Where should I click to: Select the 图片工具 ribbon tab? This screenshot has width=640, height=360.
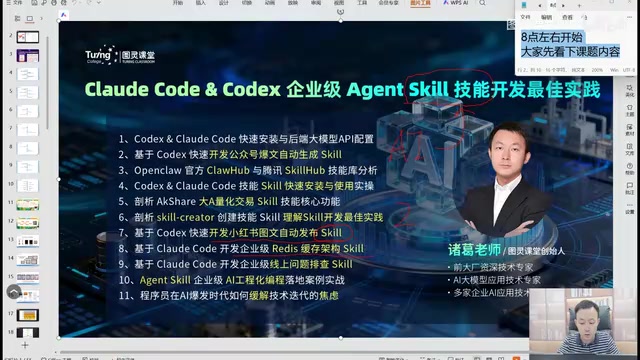pyautogui.click(x=420, y=3)
